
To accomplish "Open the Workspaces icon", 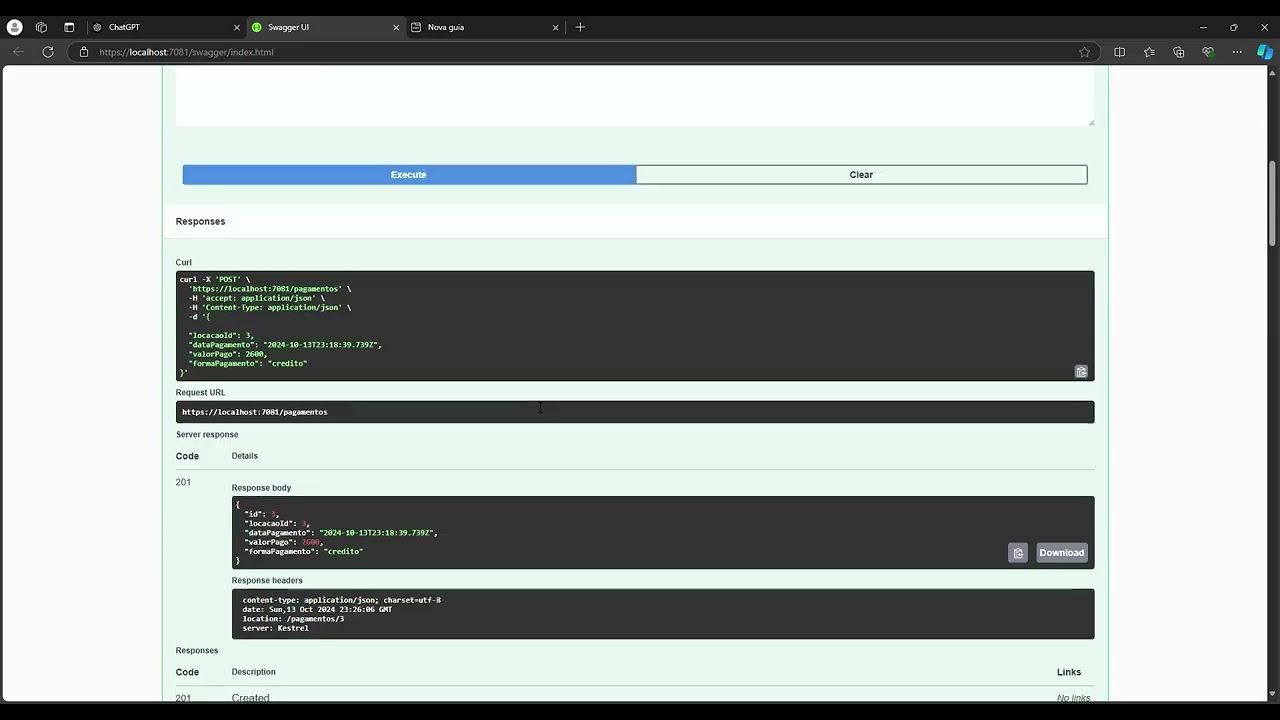I will click(41, 27).
